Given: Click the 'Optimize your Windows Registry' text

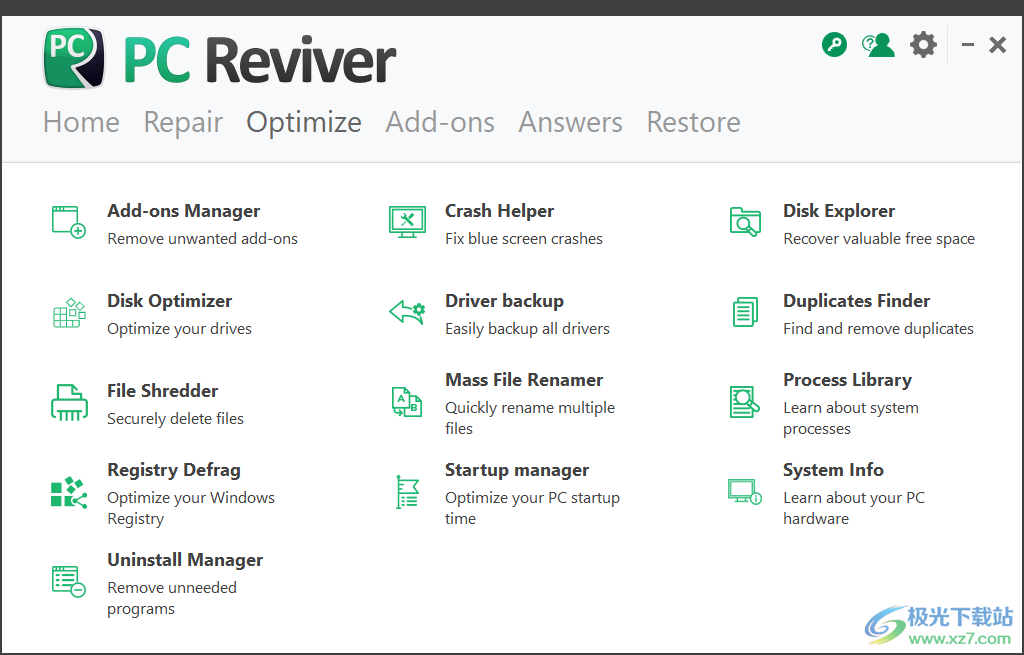Looking at the screenshot, I should [x=191, y=508].
